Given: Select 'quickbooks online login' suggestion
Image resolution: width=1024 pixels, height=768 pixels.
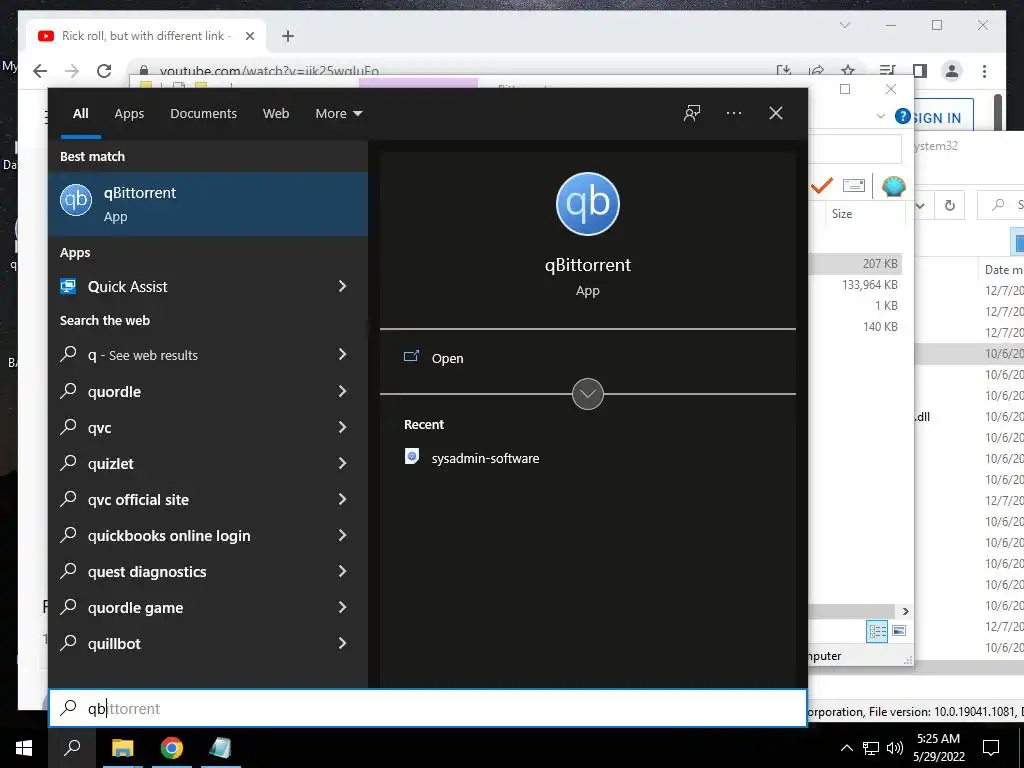Looking at the screenshot, I should click(x=208, y=536).
